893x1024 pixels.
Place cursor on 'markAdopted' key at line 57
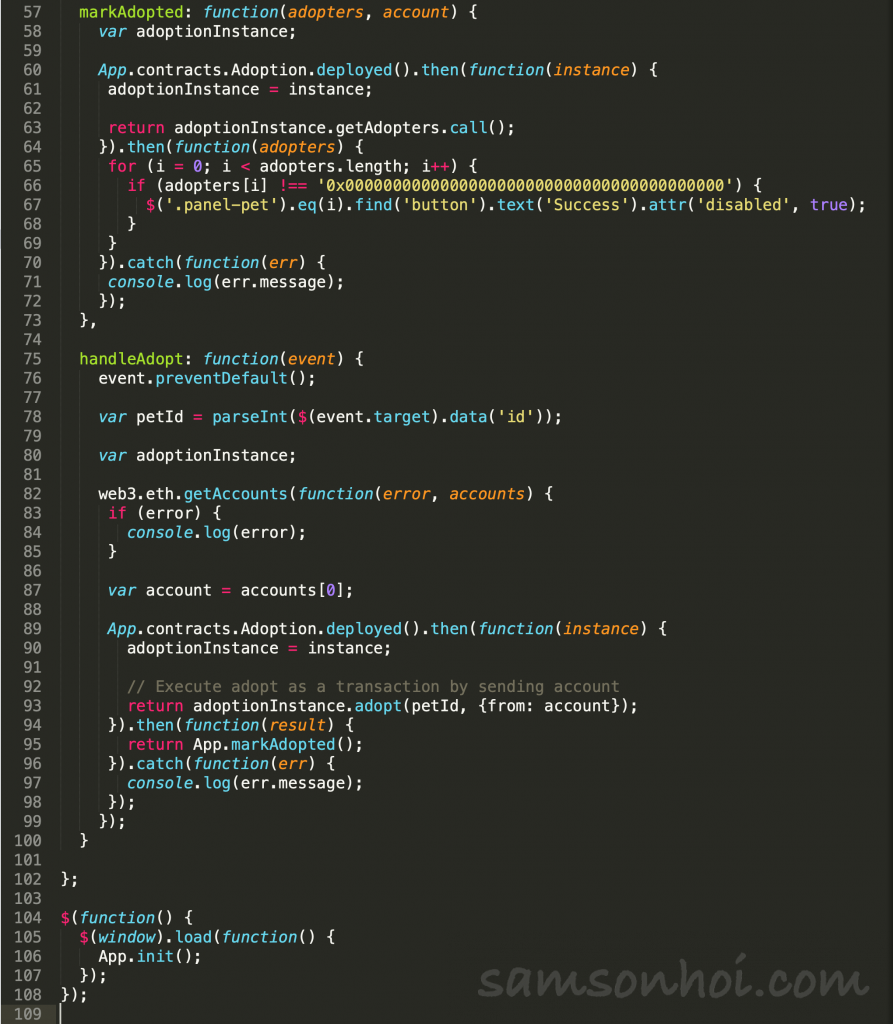(131, 12)
